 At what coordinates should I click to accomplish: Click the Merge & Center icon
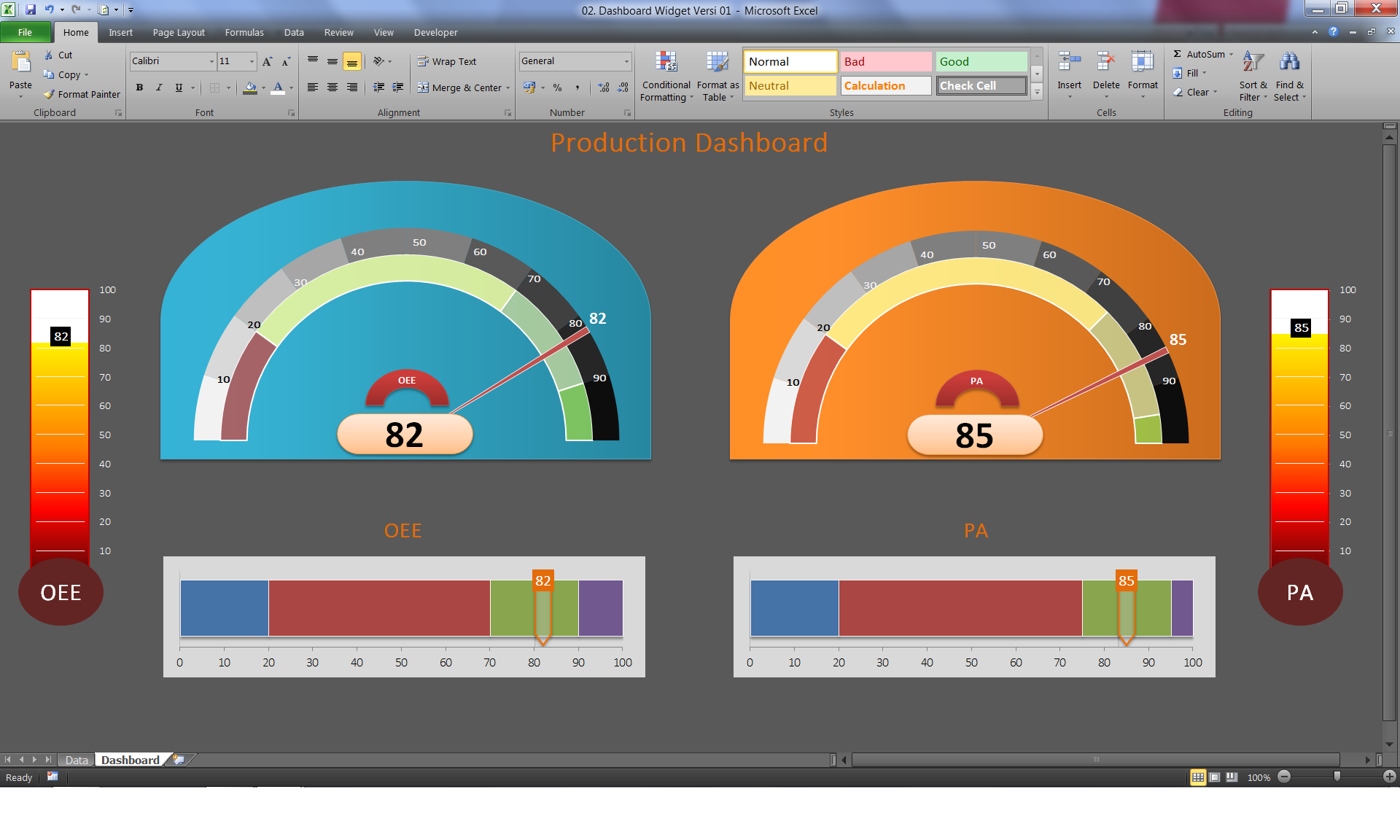click(x=423, y=87)
